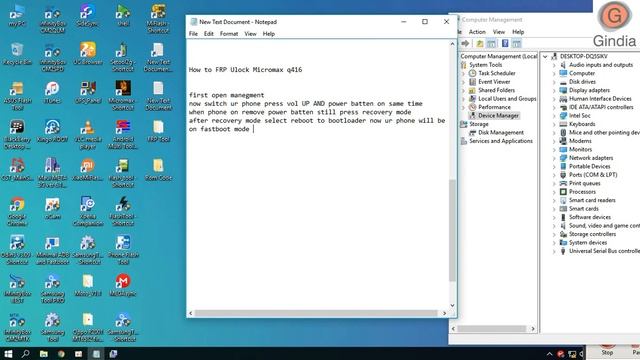Open View menu in Computer Management
This screenshot has width=640, height=360.
tap(498, 32)
